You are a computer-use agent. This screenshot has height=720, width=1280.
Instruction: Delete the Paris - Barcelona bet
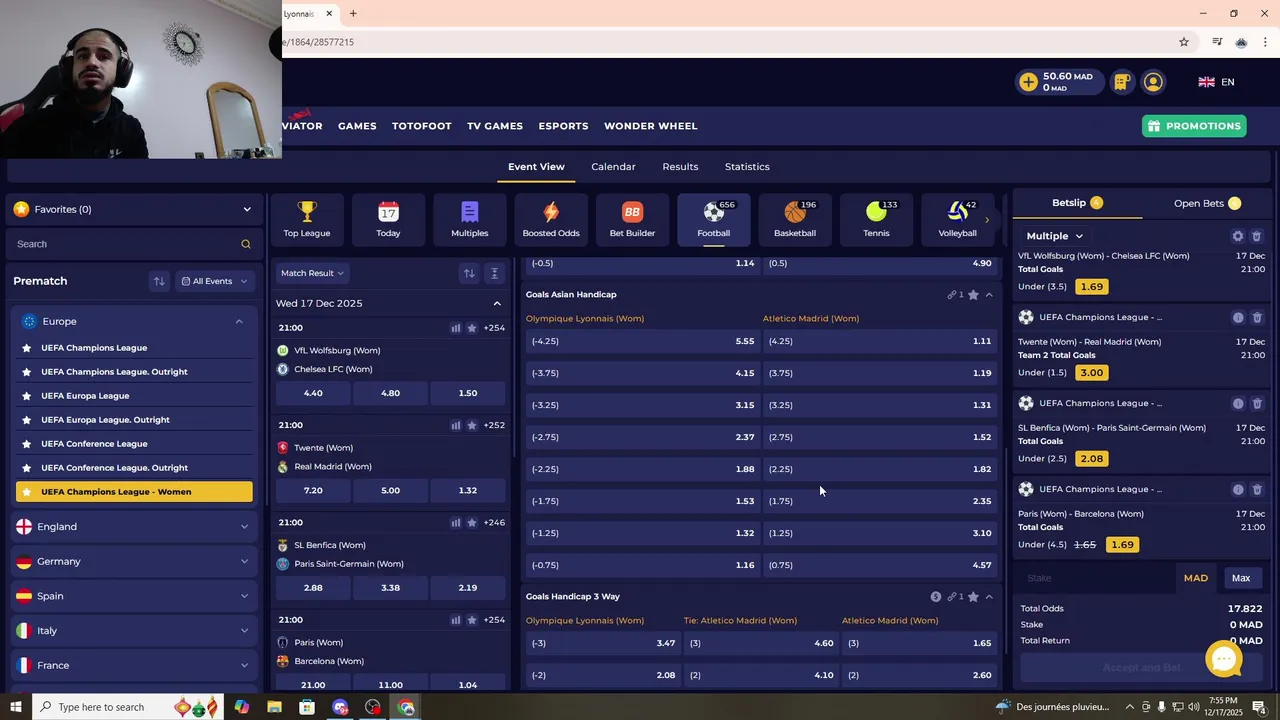tap(1257, 489)
